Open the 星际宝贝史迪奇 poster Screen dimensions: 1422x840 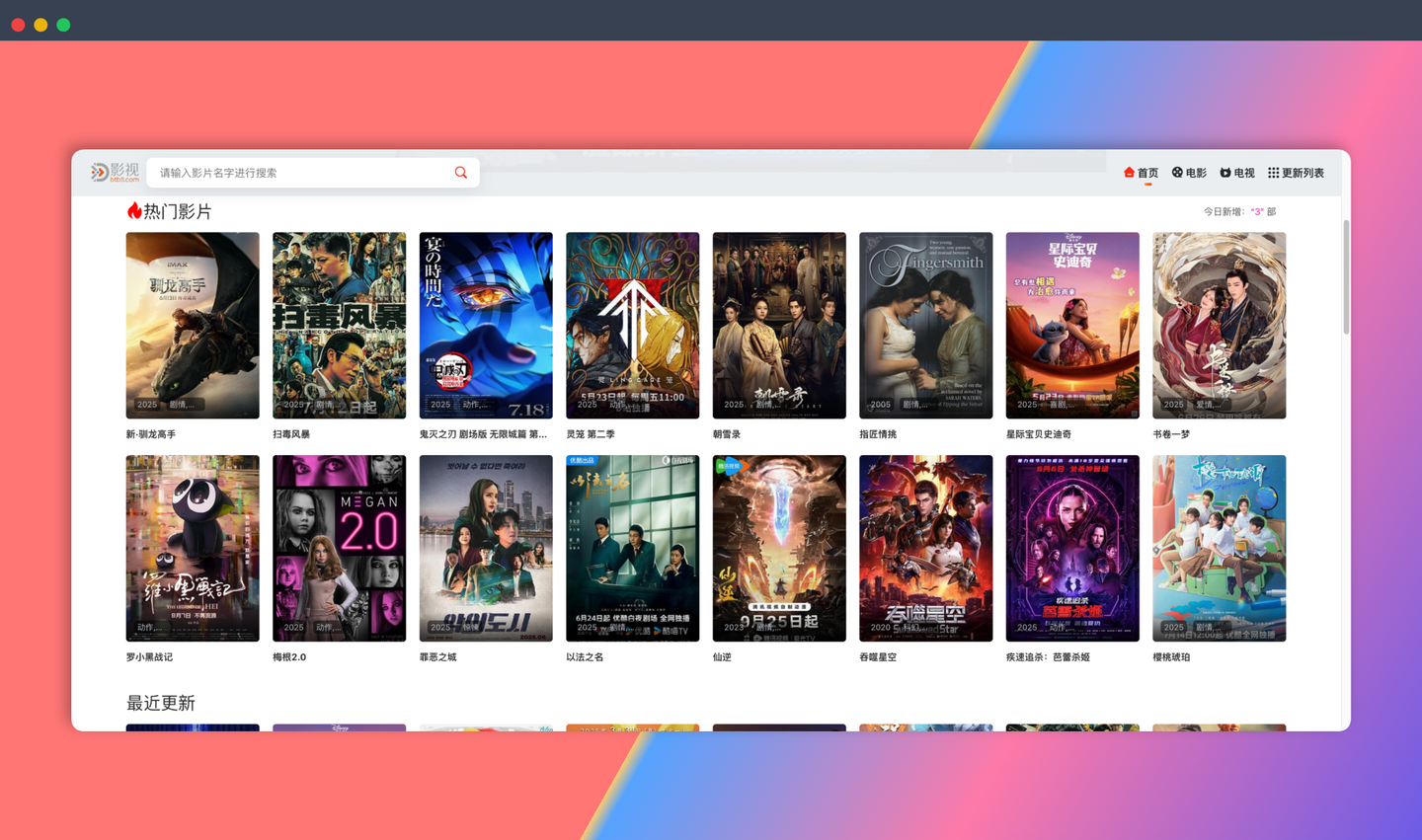[1072, 326]
